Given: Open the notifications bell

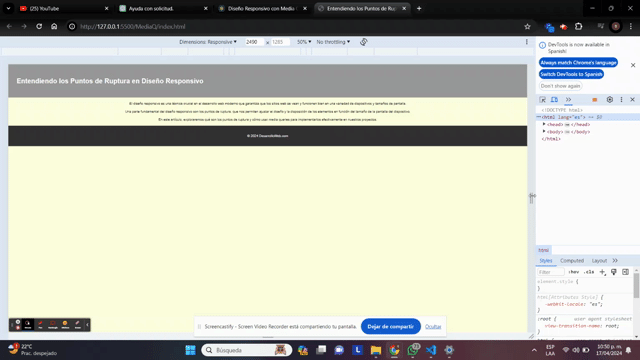Looking at the screenshot, I should coord(629,350).
